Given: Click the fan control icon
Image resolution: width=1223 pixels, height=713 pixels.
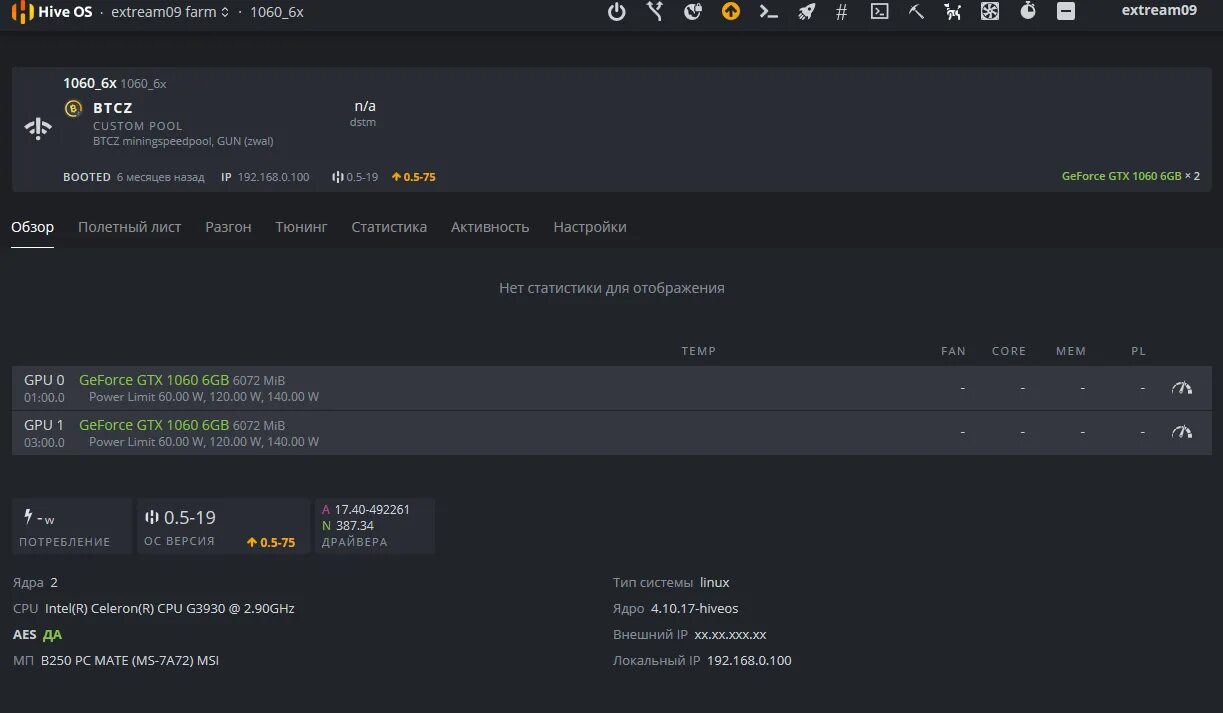Looking at the screenshot, I should (x=990, y=12).
